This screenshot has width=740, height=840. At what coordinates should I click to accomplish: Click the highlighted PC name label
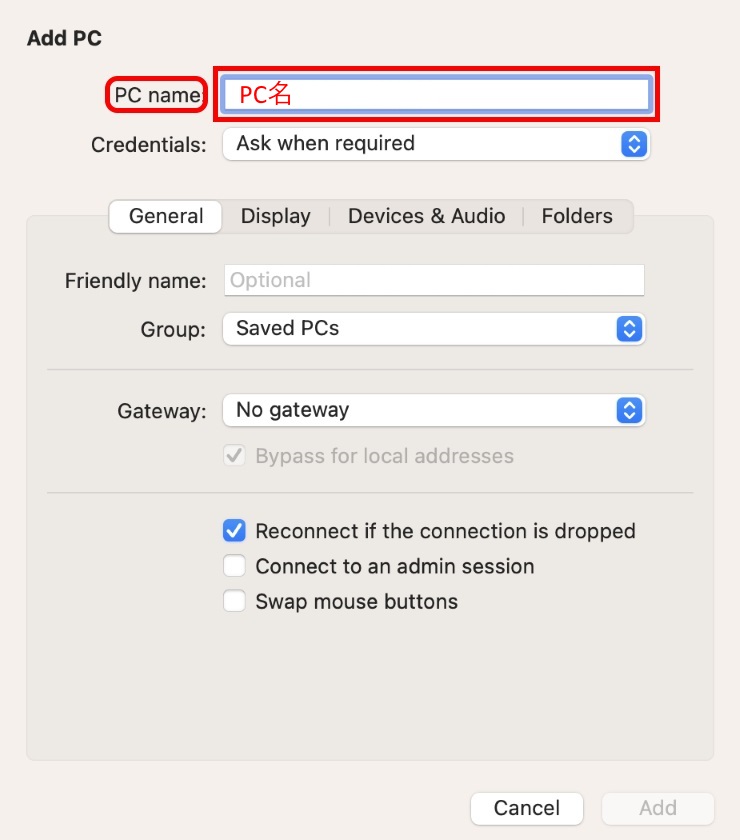[x=157, y=95]
